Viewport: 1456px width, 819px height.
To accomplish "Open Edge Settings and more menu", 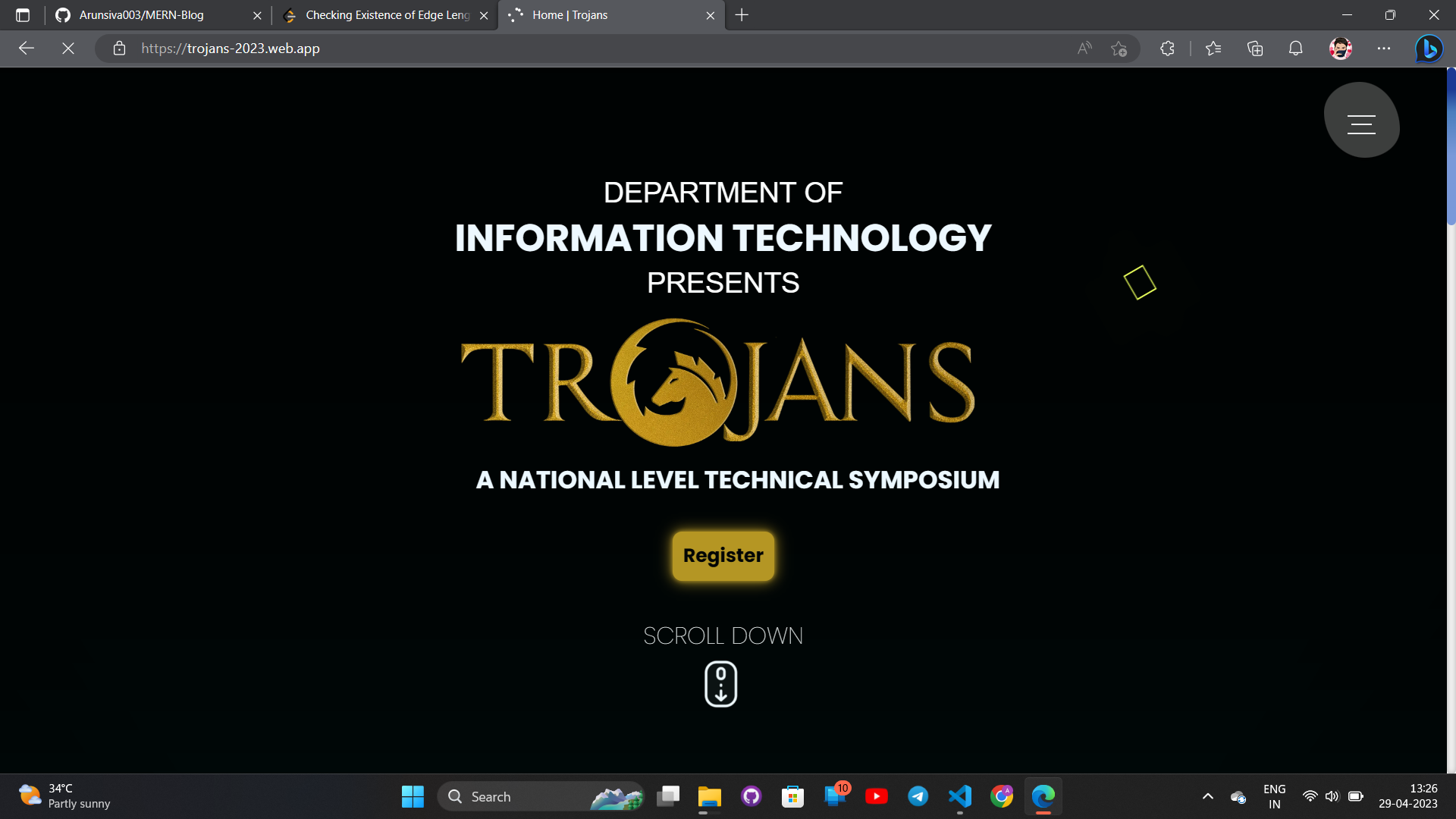I will pyautogui.click(x=1384, y=49).
